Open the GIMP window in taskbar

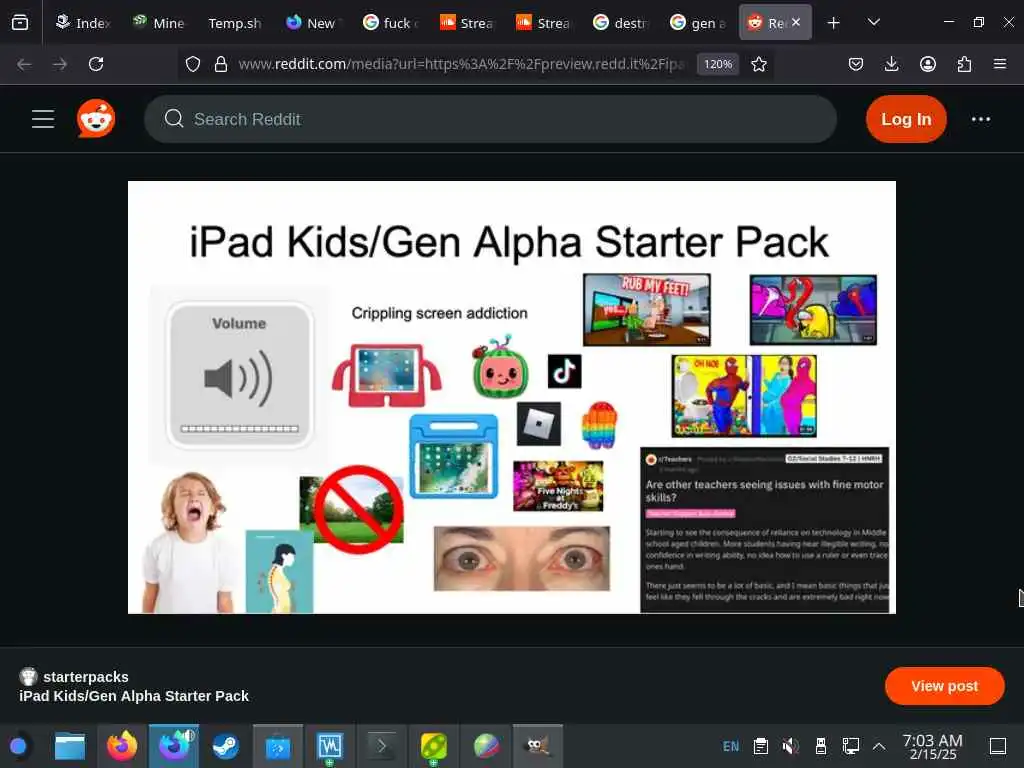pyautogui.click(x=537, y=746)
